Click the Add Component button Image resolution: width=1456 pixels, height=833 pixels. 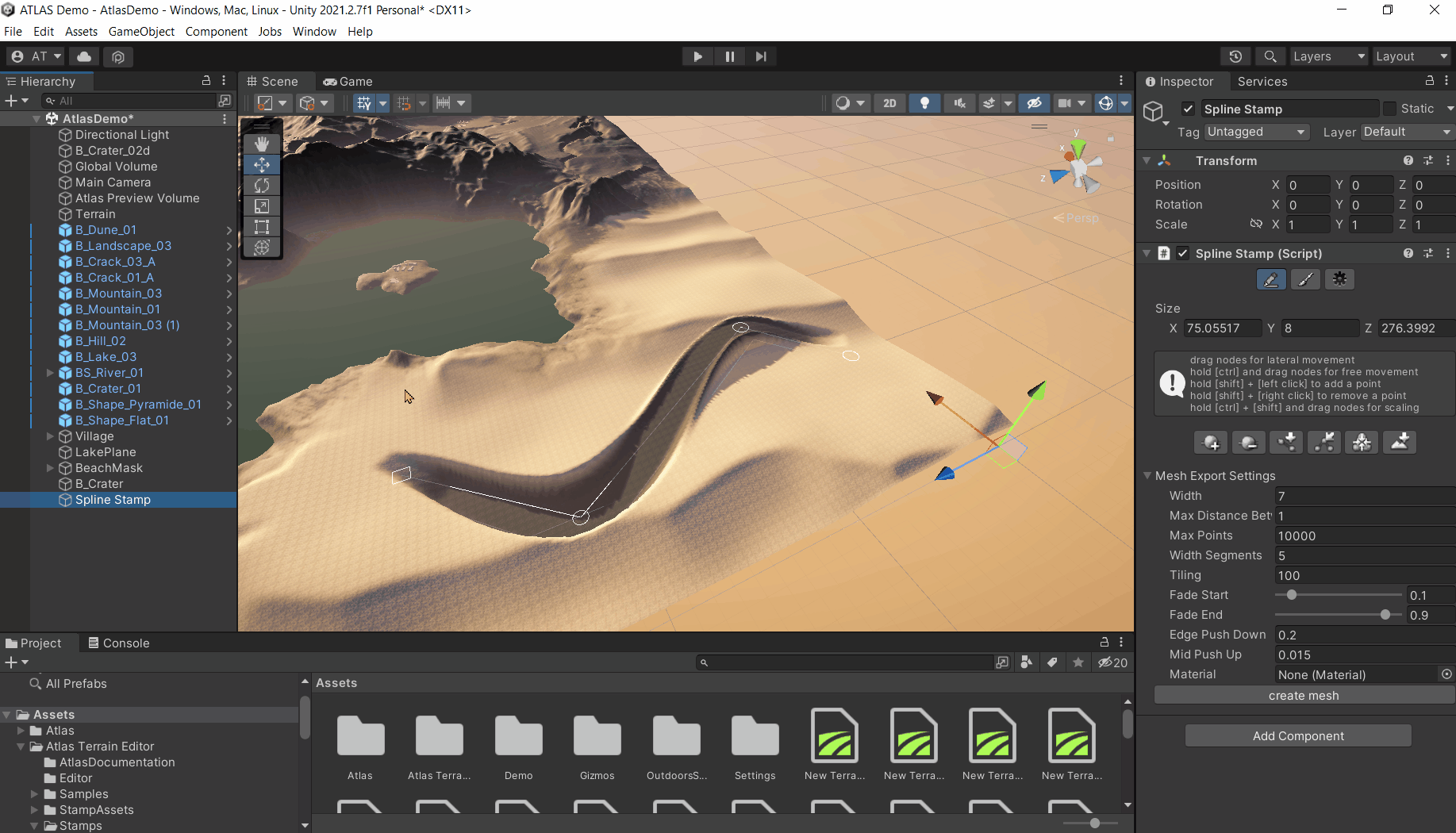(x=1297, y=735)
